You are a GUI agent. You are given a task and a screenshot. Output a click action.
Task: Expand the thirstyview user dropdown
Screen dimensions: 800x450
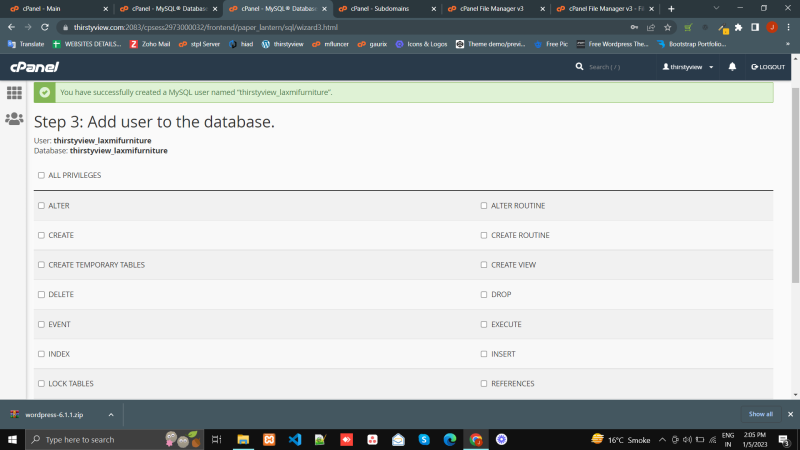click(689, 66)
